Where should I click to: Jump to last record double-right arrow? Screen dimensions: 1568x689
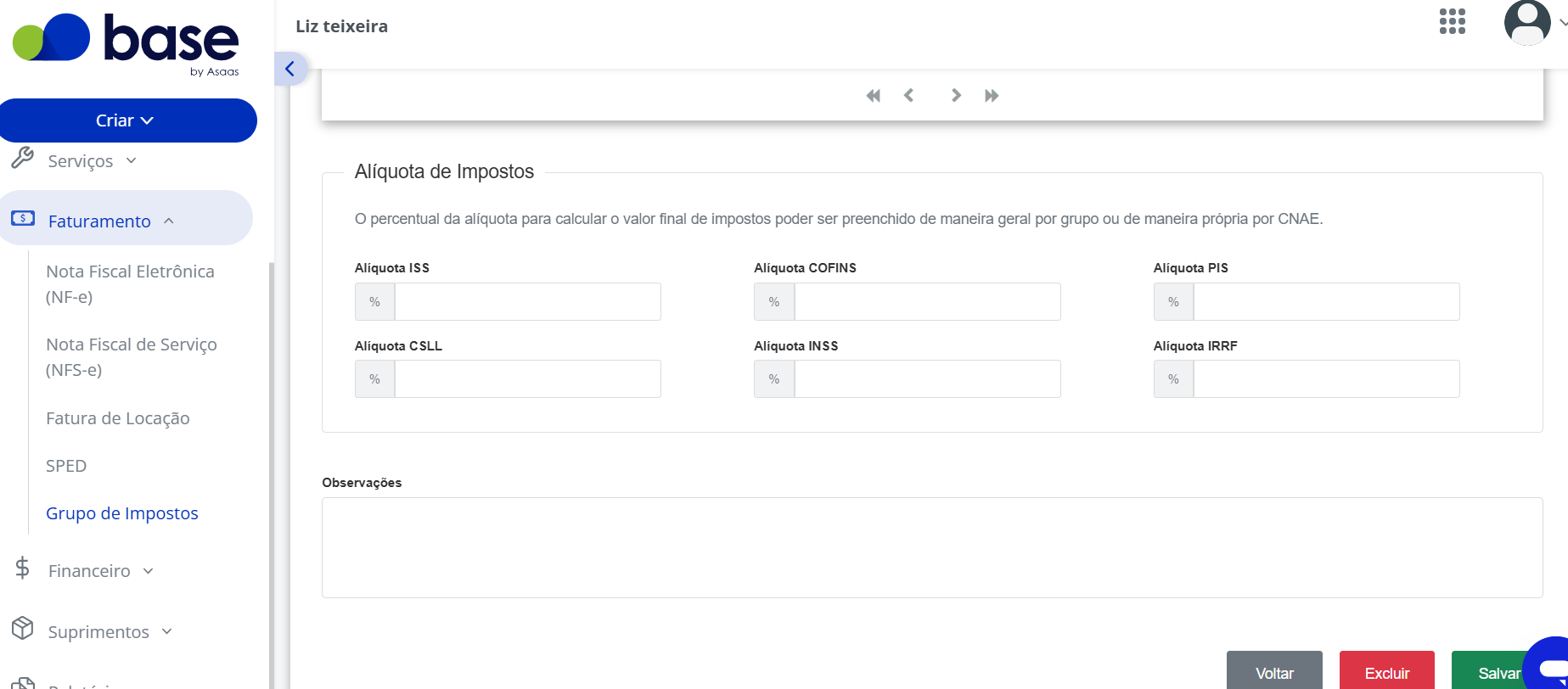click(992, 96)
